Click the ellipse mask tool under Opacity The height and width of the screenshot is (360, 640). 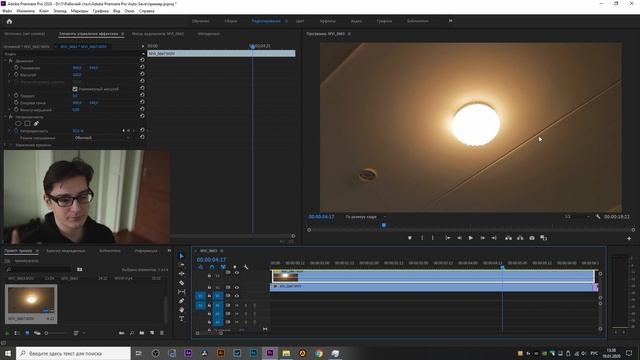(x=18, y=123)
